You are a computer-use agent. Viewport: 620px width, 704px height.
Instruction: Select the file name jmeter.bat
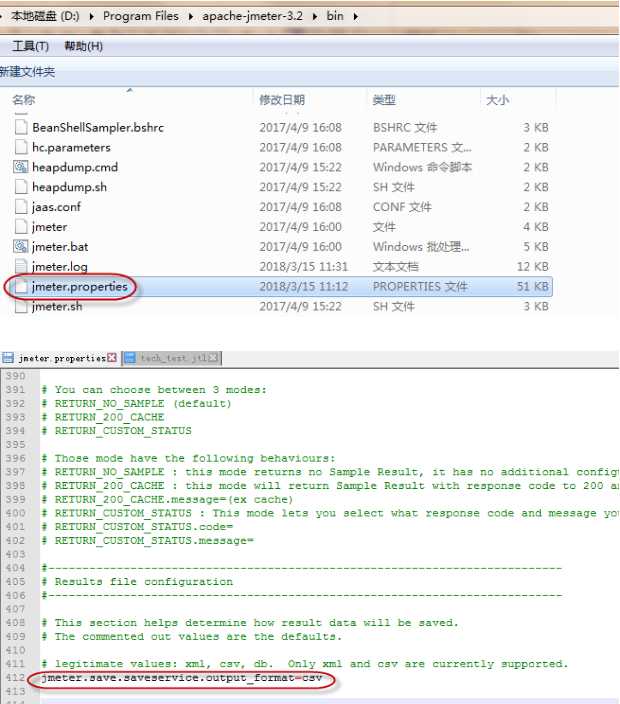tap(60, 246)
